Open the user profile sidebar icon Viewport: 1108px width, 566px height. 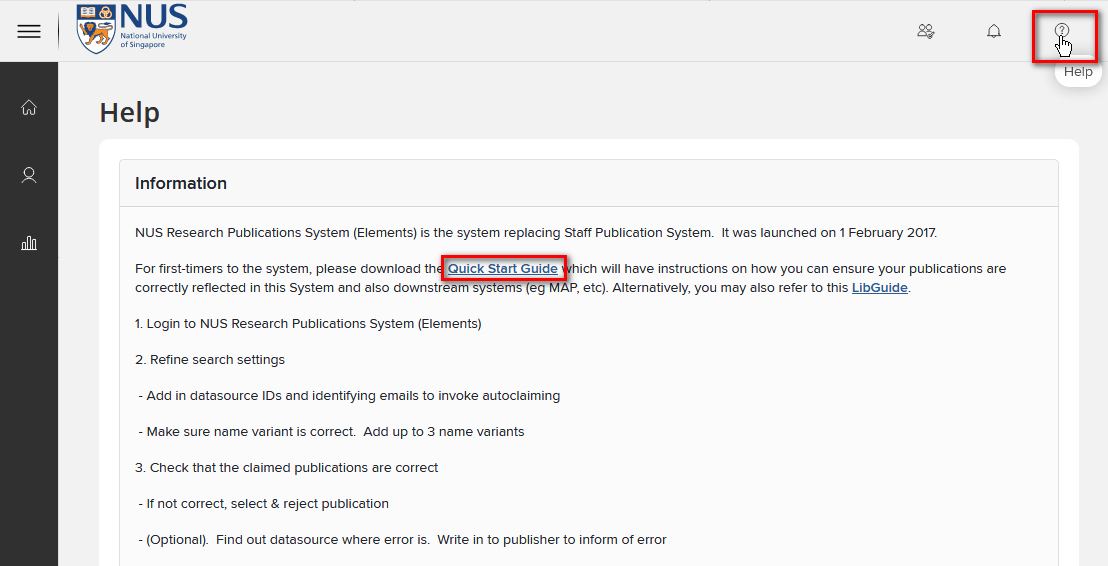[29, 175]
